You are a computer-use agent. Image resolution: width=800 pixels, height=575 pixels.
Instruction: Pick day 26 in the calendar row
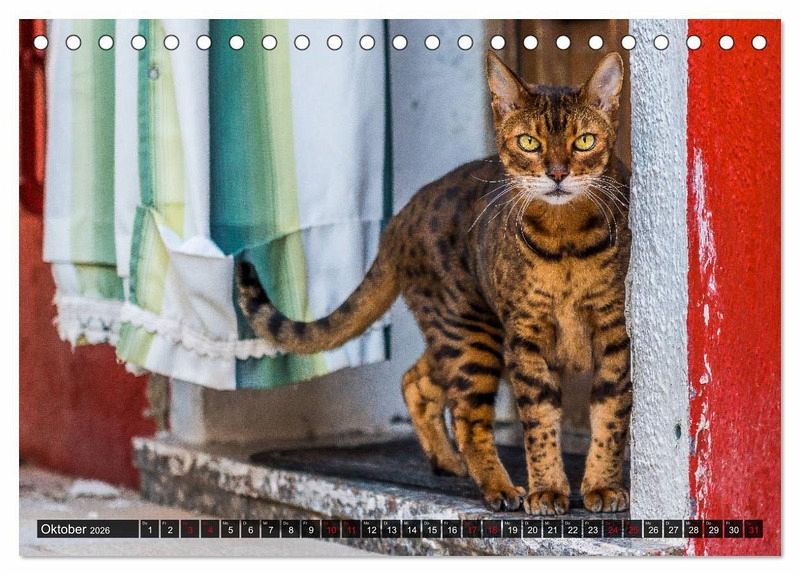point(653,529)
